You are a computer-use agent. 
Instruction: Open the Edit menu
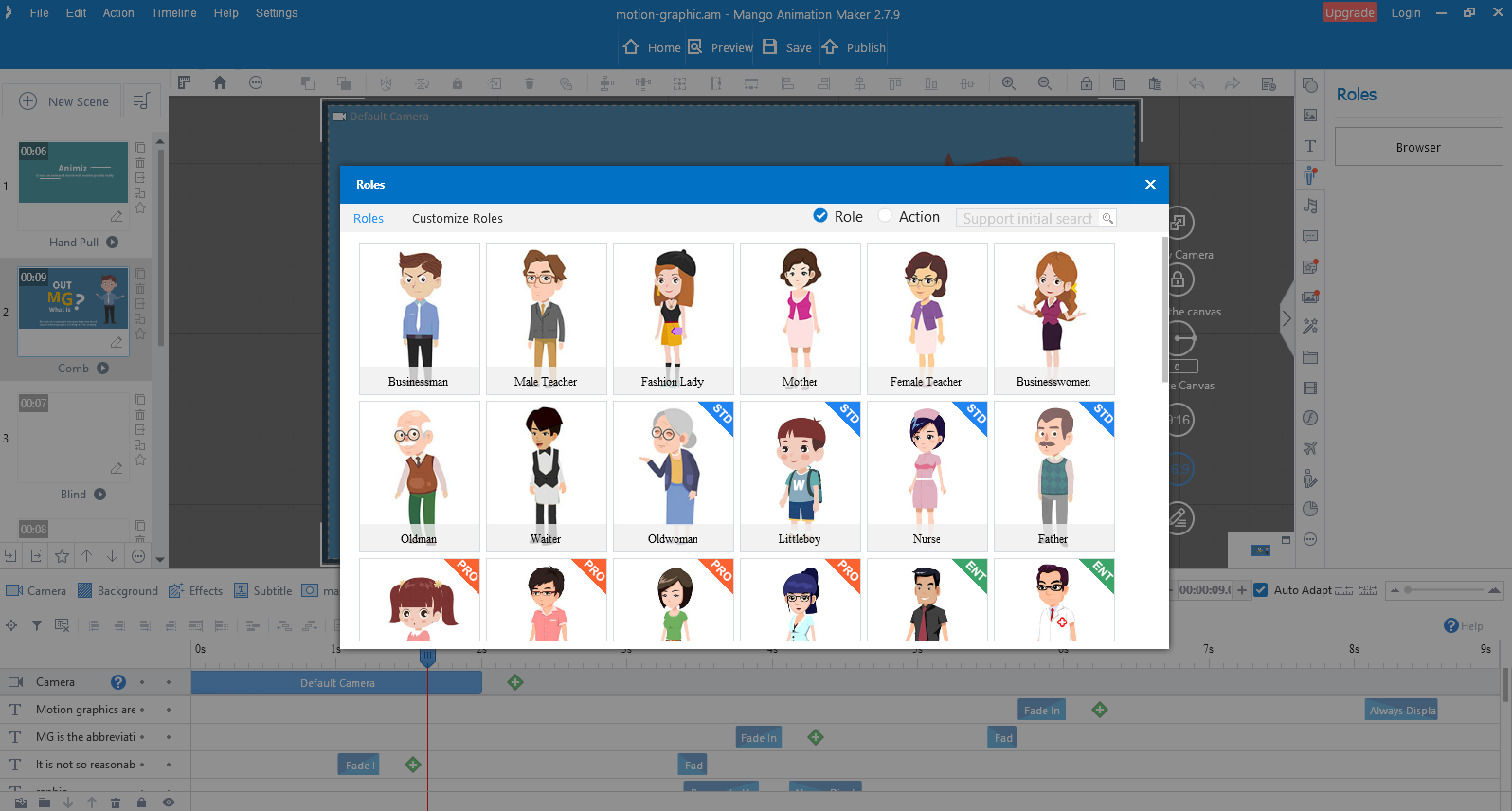(x=76, y=13)
